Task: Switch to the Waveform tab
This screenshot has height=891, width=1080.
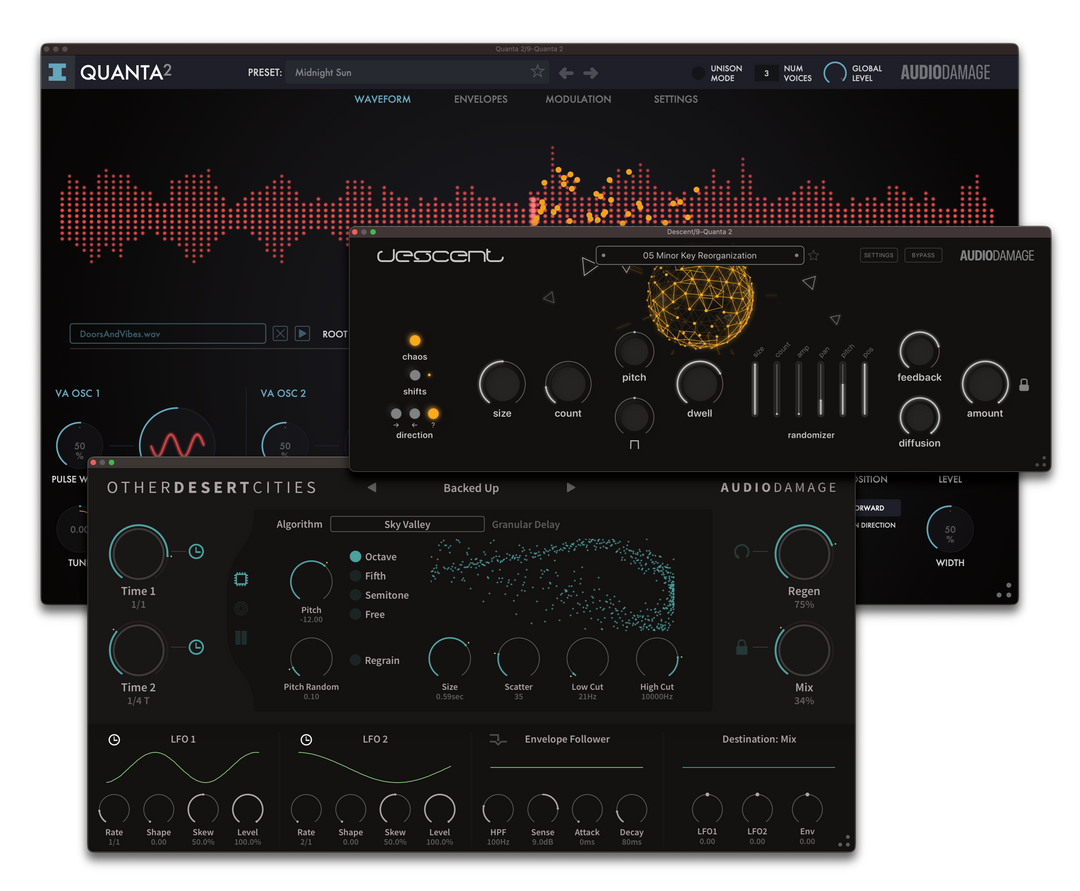Action: (382, 99)
